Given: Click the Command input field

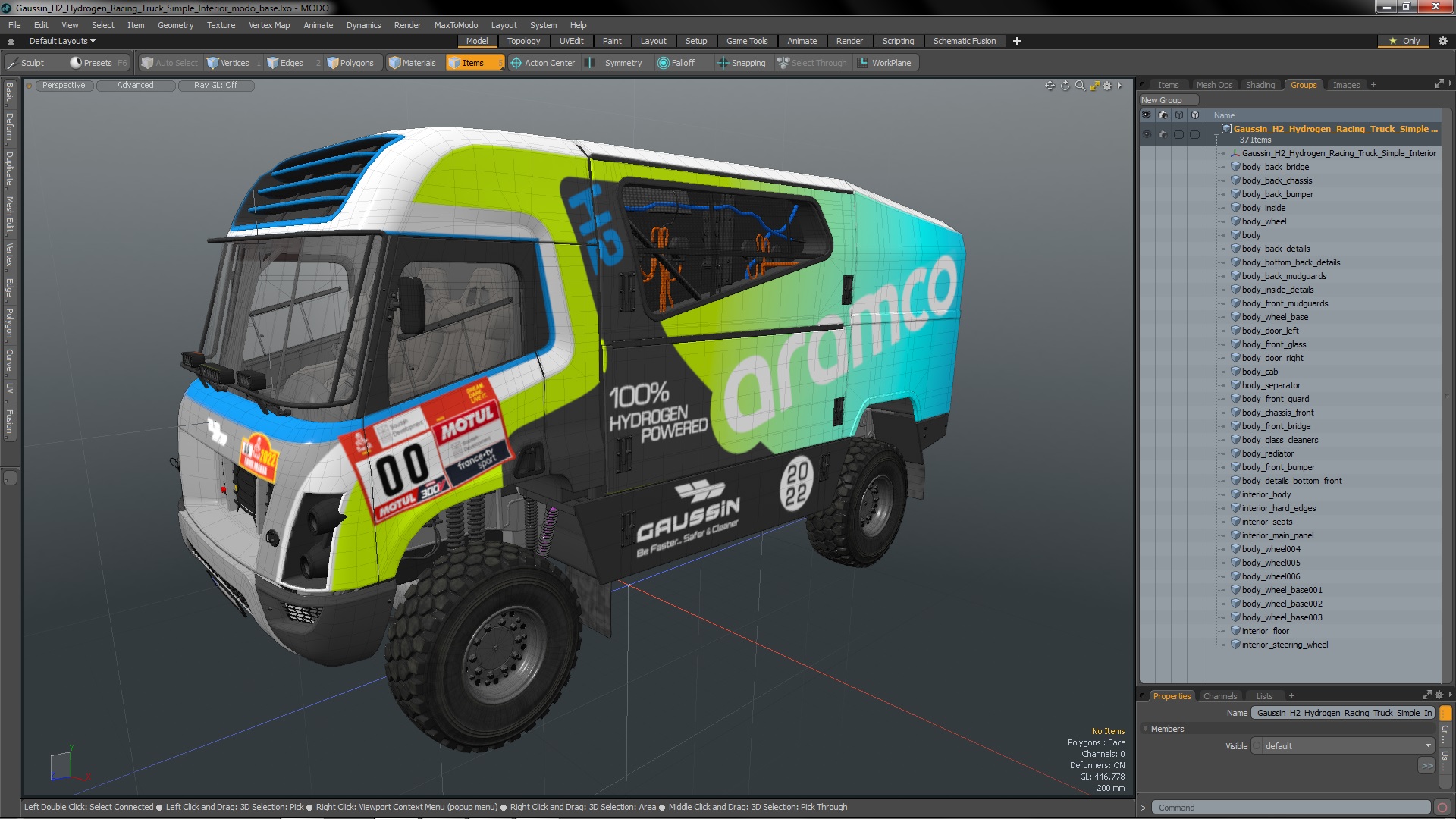Looking at the screenshot, I should [1291, 808].
